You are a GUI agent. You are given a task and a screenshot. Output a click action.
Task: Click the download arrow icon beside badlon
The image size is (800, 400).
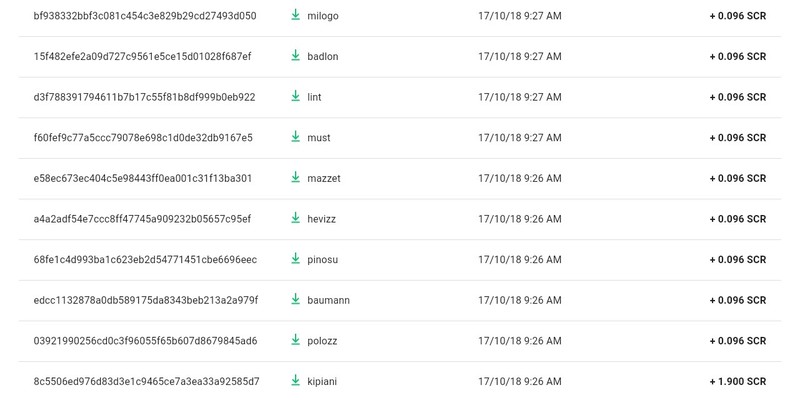click(295, 56)
